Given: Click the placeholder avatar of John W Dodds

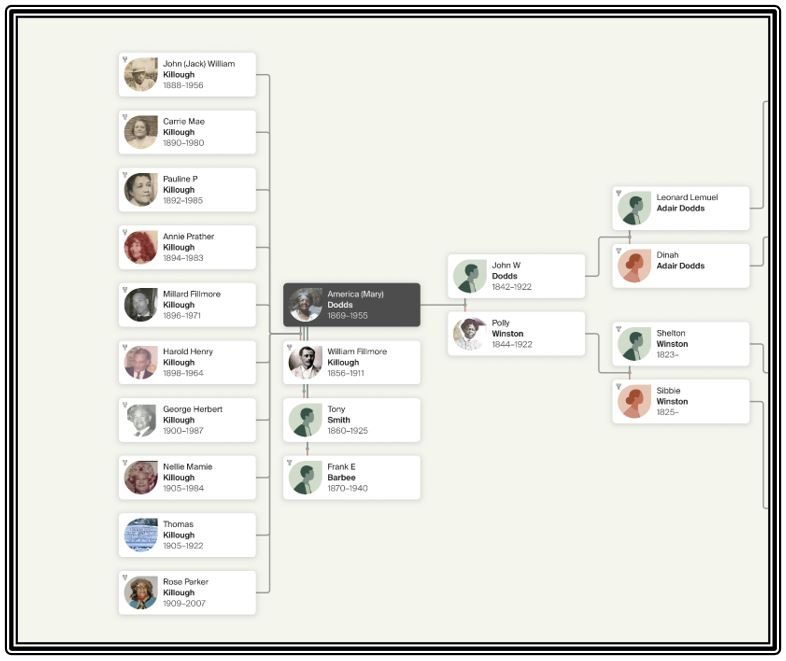Looking at the screenshot, I should pos(470,276).
